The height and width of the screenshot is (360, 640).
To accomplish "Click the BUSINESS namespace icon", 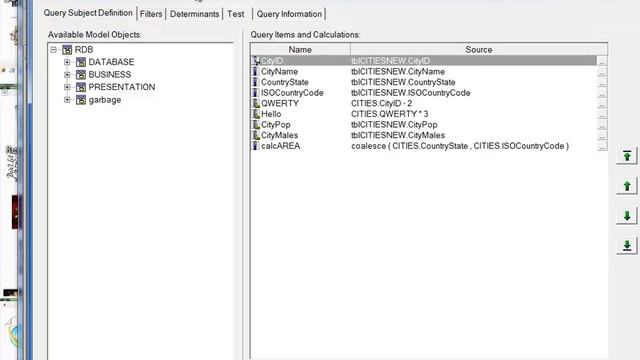I will coord(81,75).
